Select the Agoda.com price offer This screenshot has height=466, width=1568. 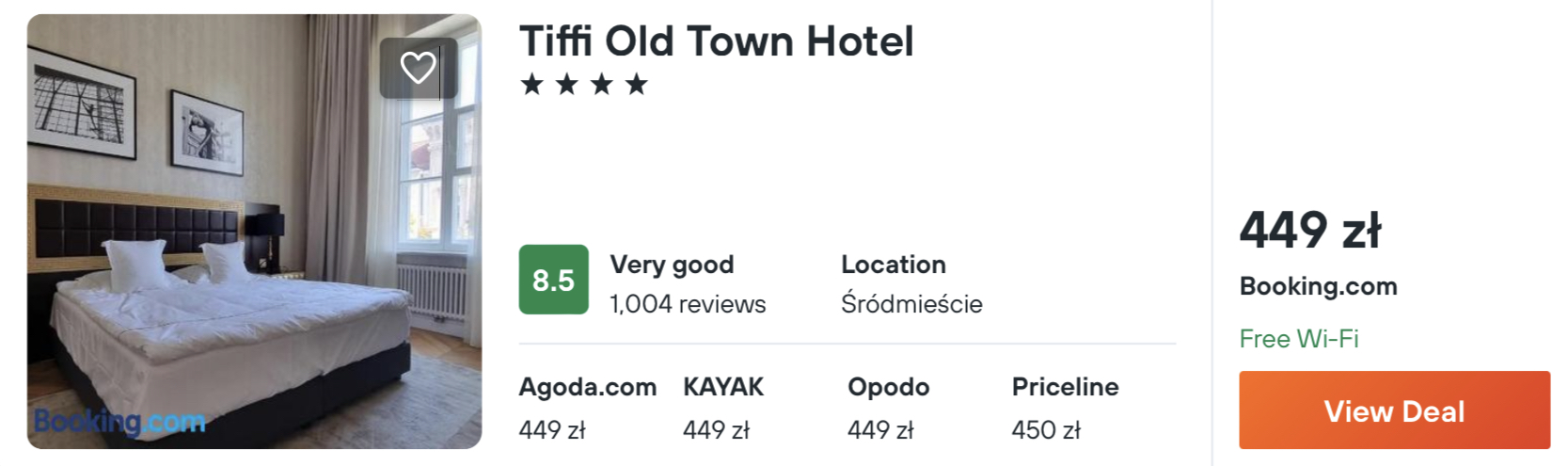[588, 408]
